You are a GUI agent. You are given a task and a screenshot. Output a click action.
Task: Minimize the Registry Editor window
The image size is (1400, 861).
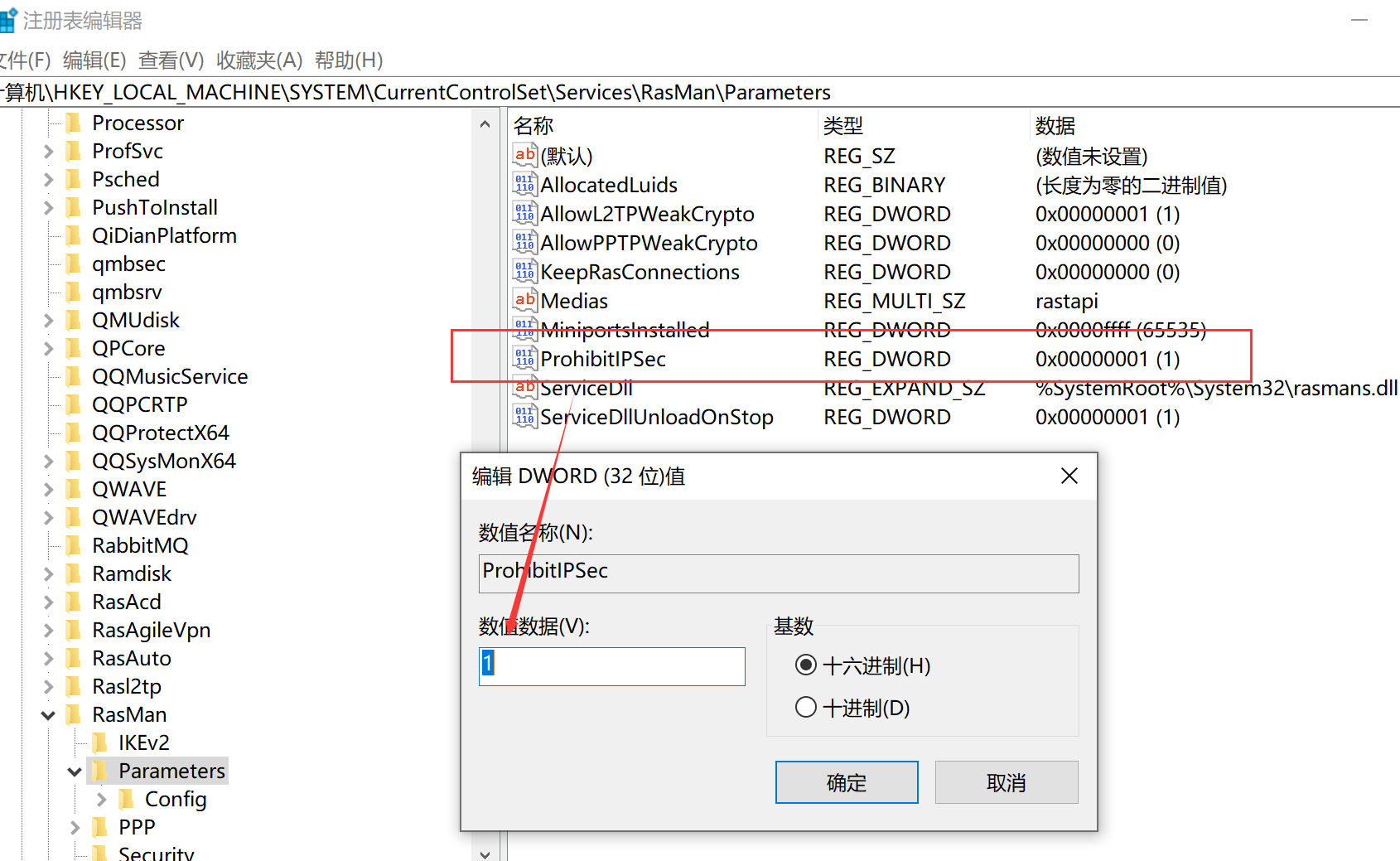point(1359,20)
